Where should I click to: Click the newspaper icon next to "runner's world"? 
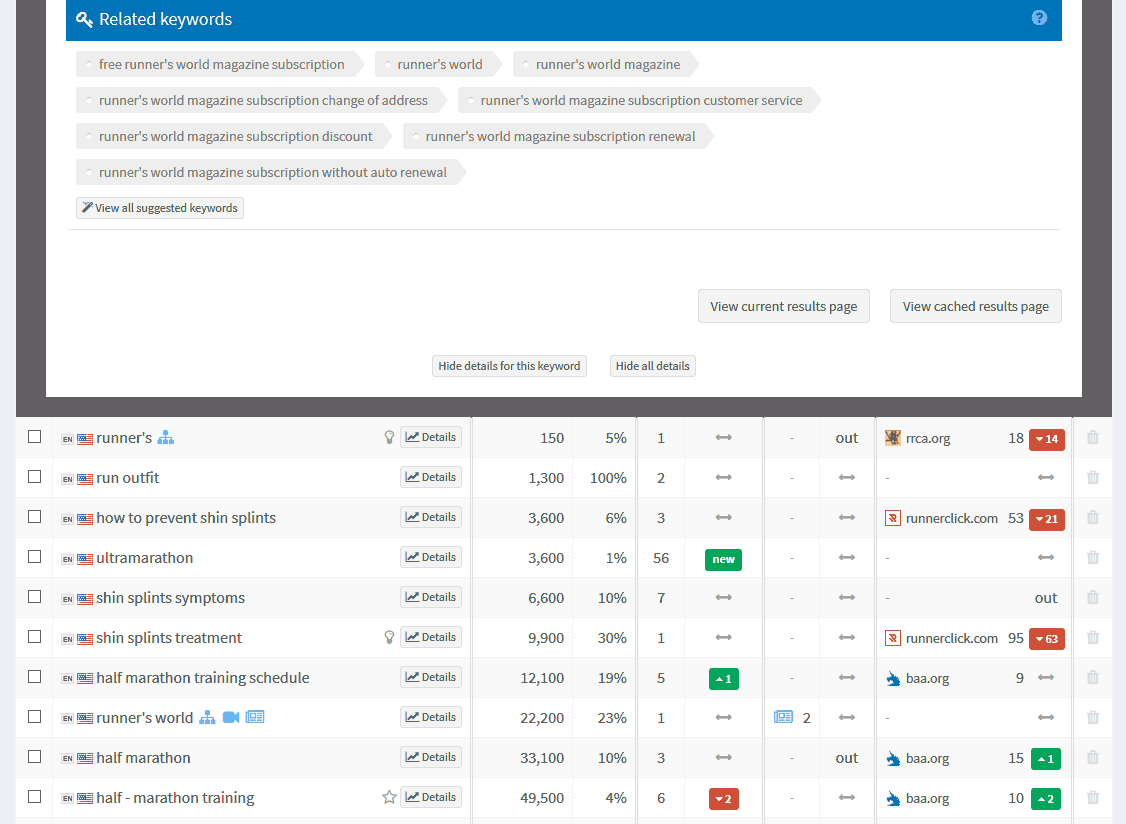[254, 717]
